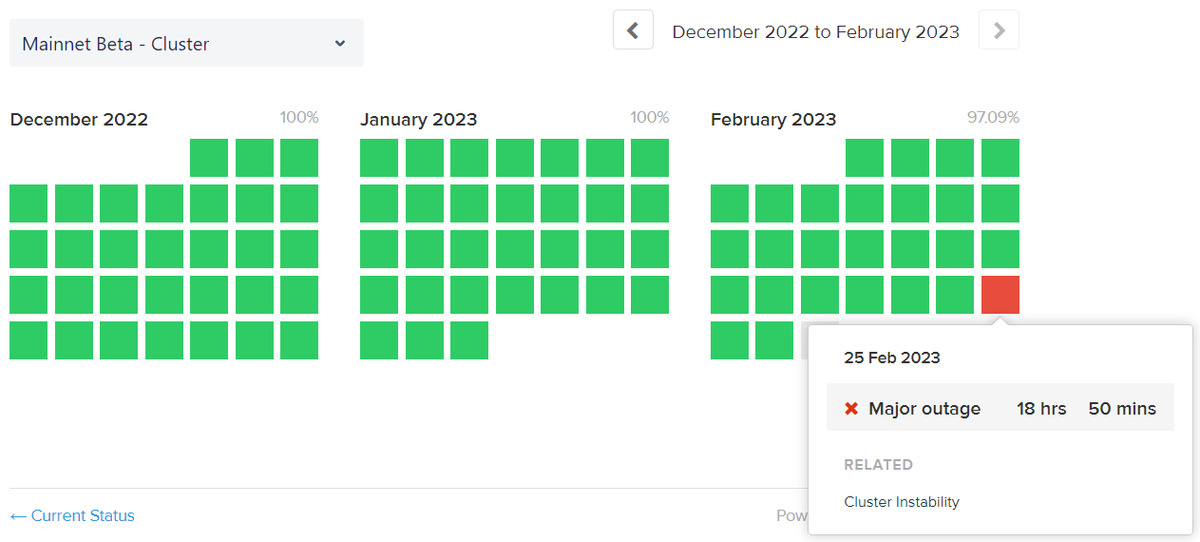This screenshot has width=1200, height=542.
Task: Click the next period right chevron
Action: click(999, 31)
